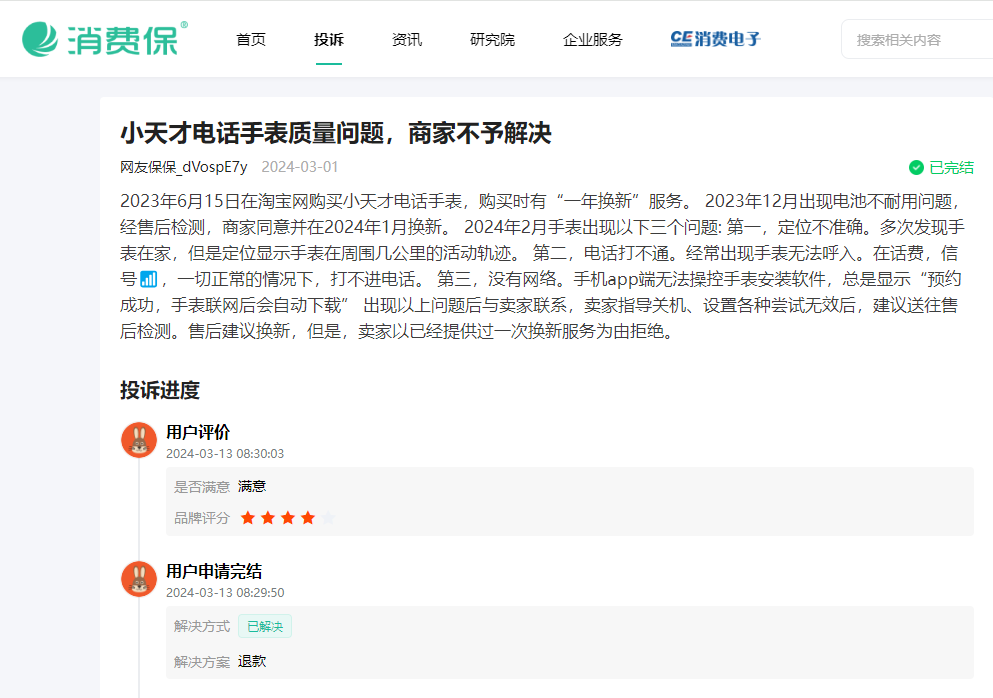Click the second star of 品牌评分
The width and height of the screenshot is (993, 698).
(268, 518)
